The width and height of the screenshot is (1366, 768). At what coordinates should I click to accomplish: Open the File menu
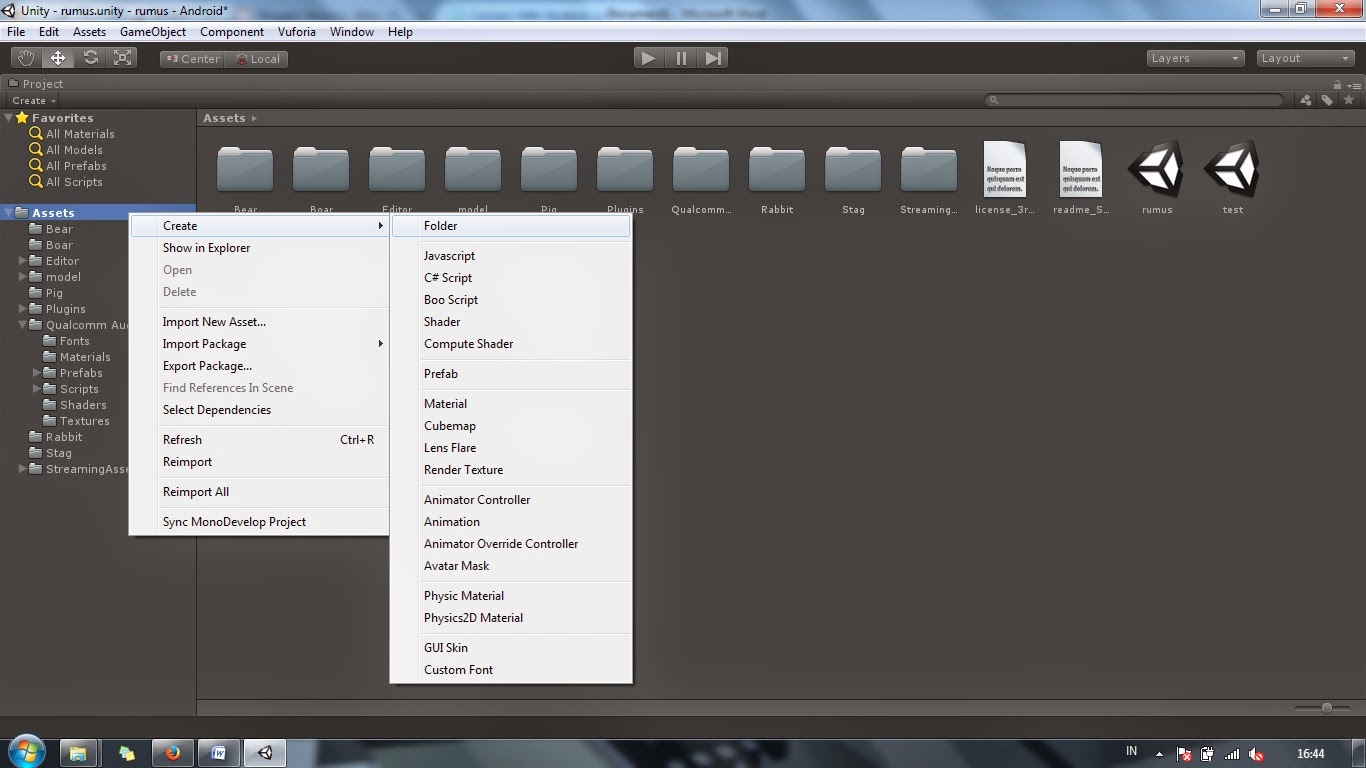point(16,32)
